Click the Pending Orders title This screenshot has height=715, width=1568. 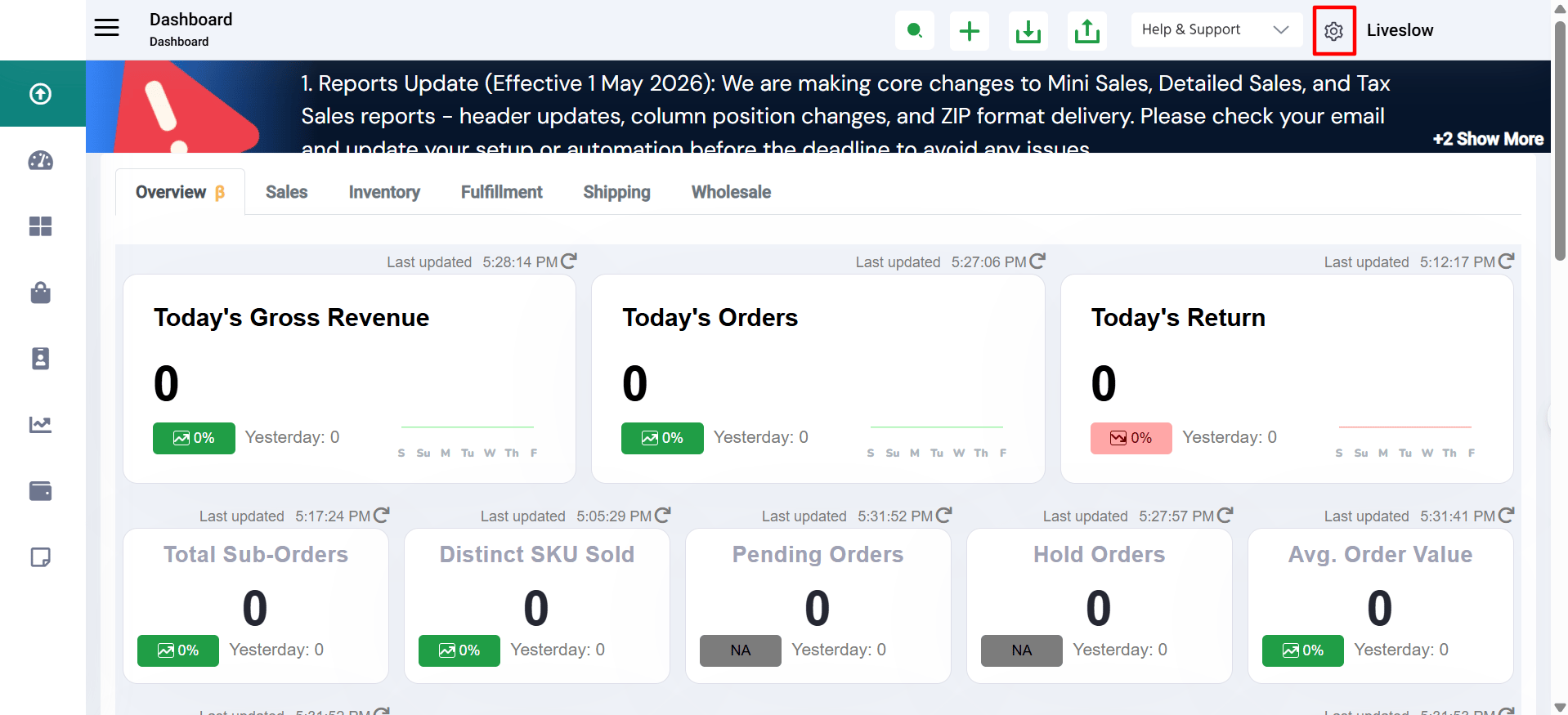[818, 555]
